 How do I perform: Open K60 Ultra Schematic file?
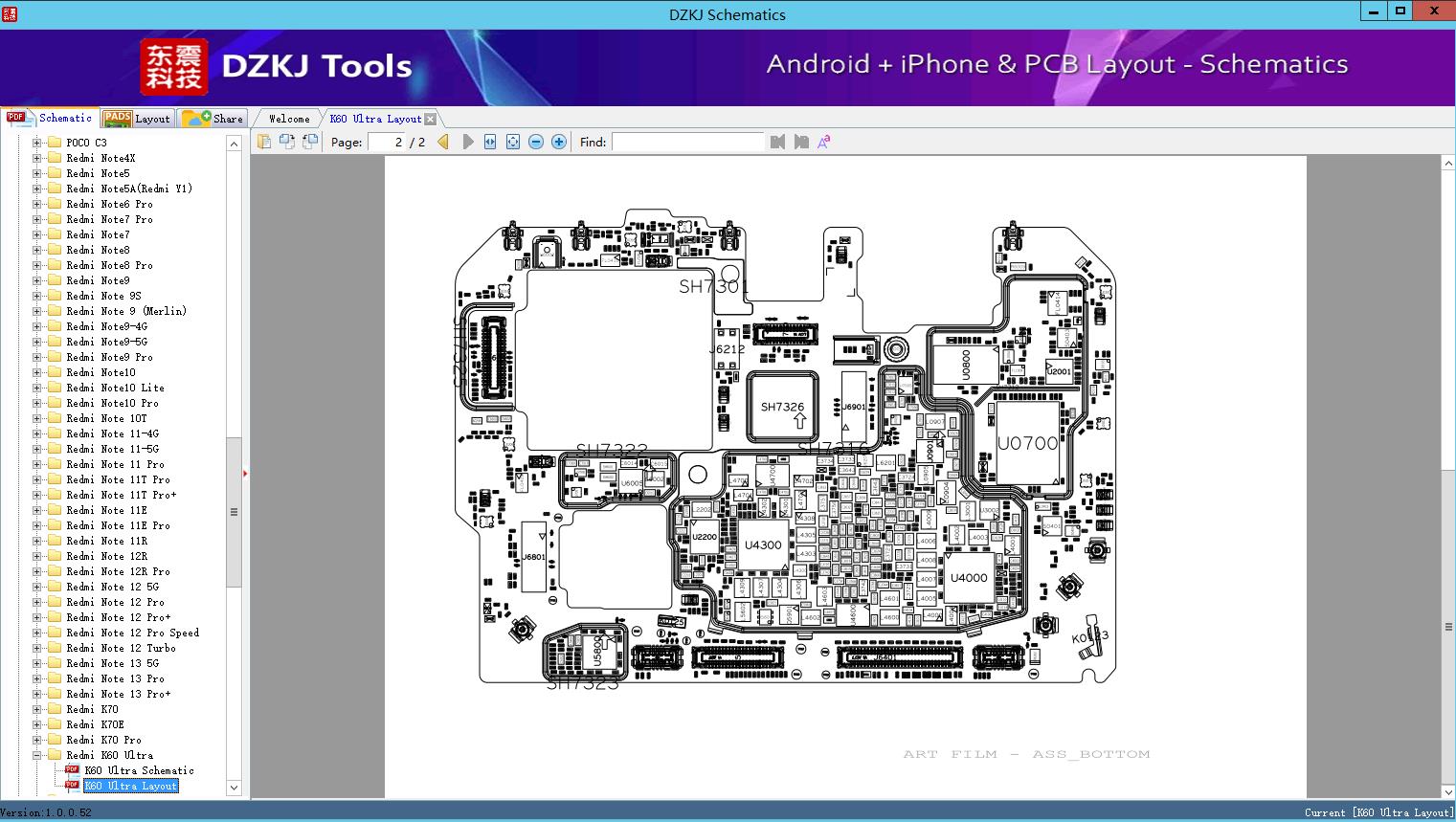(x=139, y=770)
